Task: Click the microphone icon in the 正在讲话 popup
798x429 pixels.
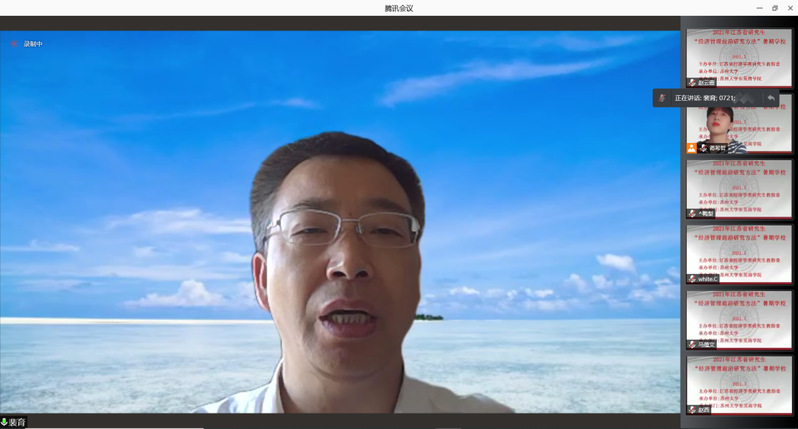Action: click(662, 98)
